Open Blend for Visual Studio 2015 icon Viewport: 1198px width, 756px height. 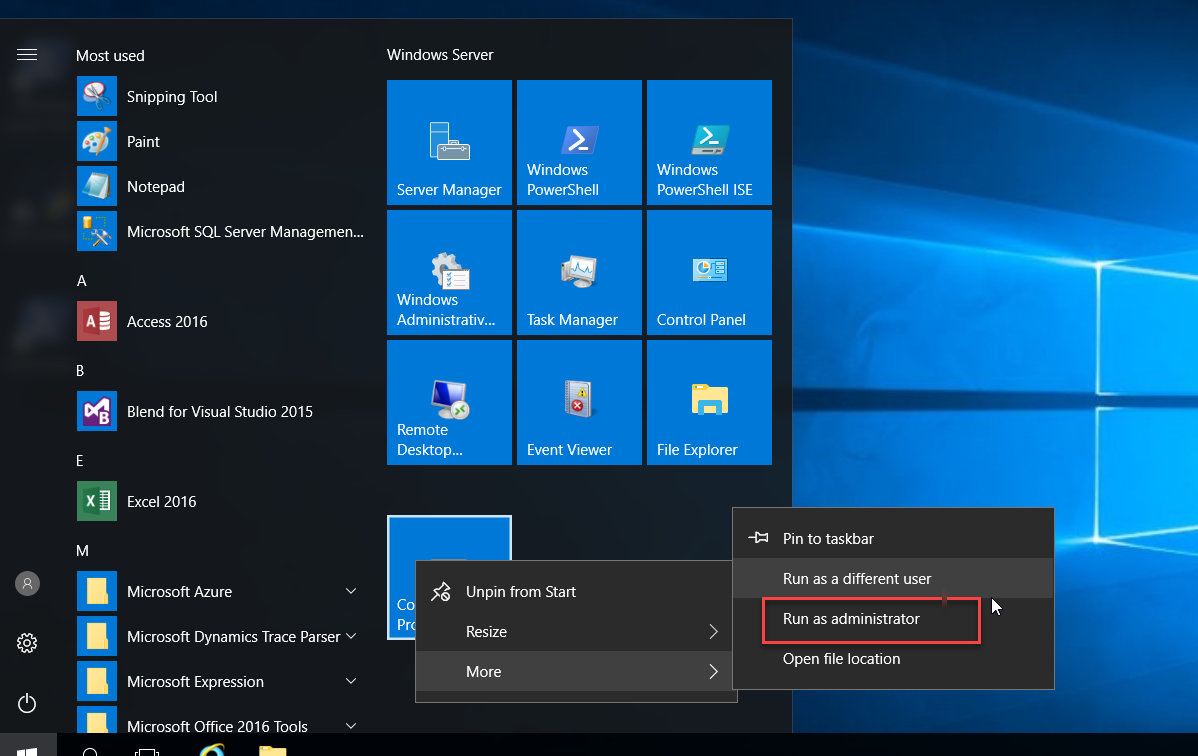click(97, 411)
